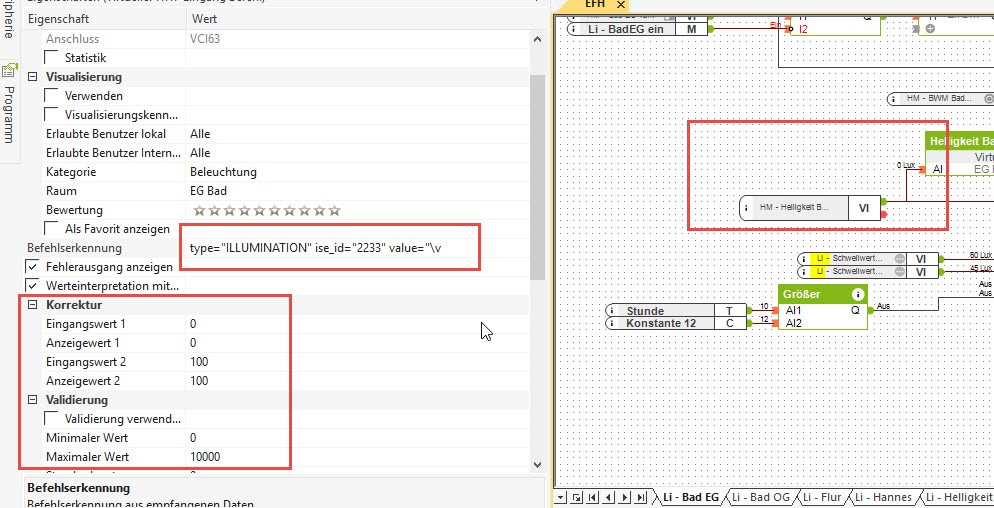Switch to Li - Bad OG tab
This screenshot has height=508, width=994.
click(761, 497)
